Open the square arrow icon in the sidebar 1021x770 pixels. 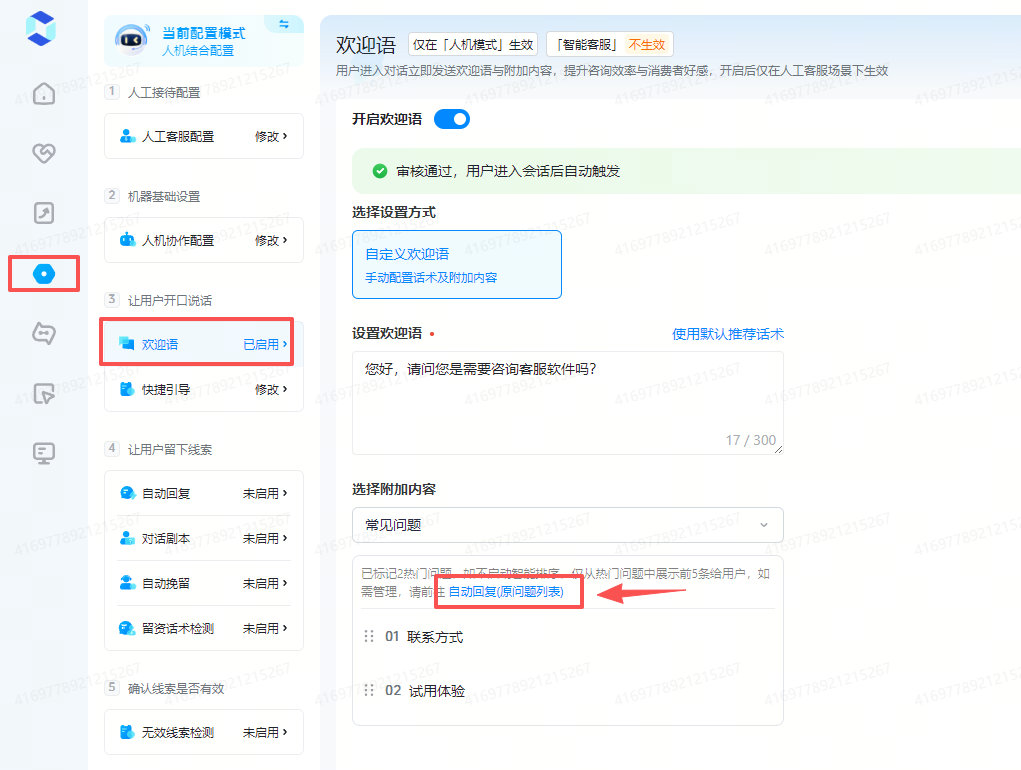pos(44,213)
